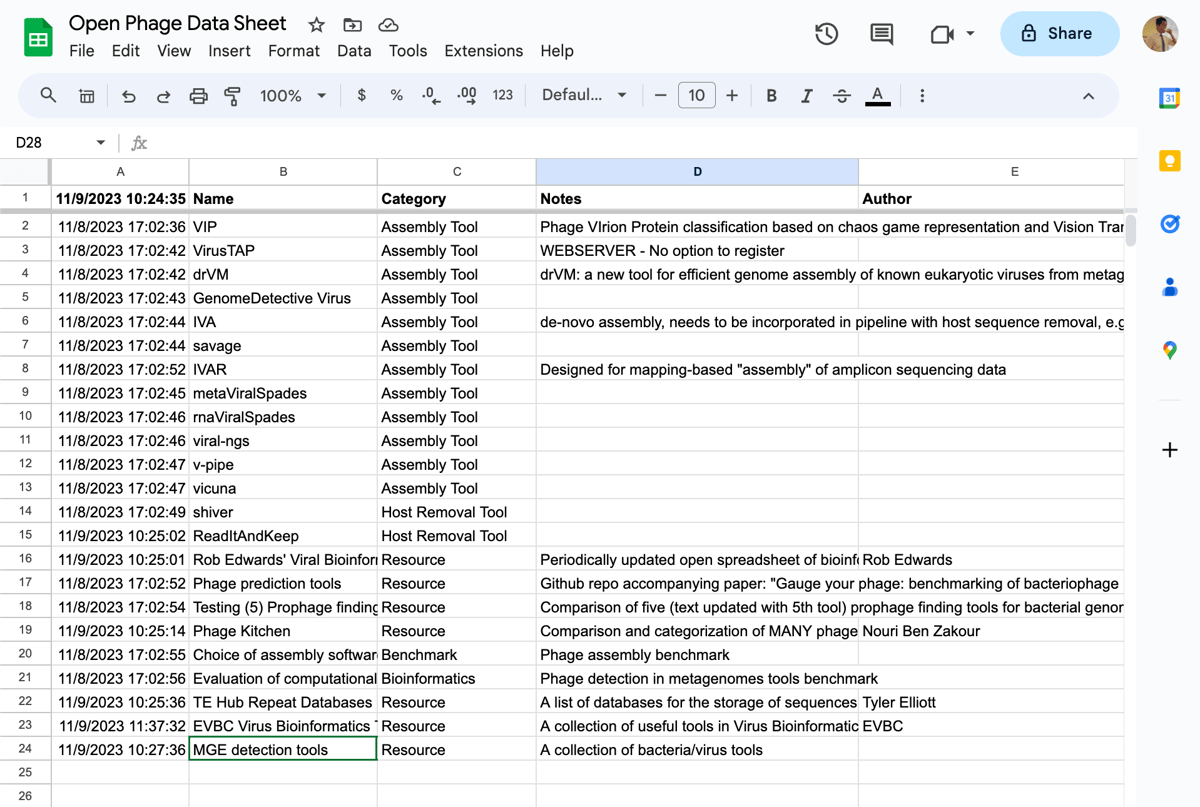Expand Name Box dropdown arrow

pyautogui.click(x=100, y=143)
